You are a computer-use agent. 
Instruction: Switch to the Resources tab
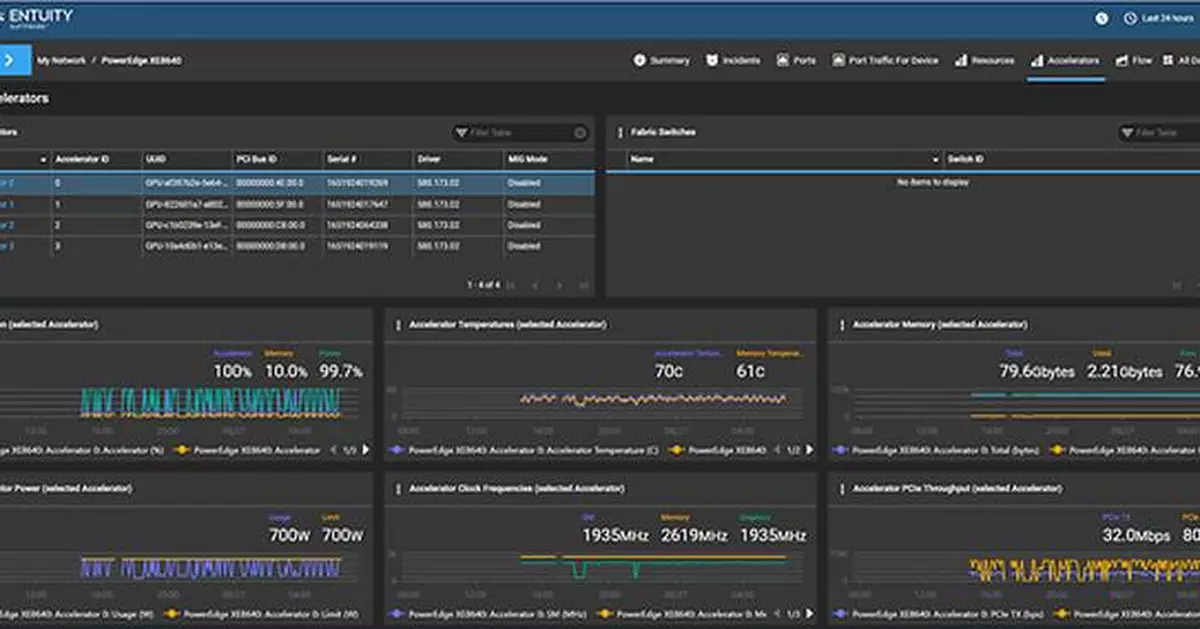[984, 61]
